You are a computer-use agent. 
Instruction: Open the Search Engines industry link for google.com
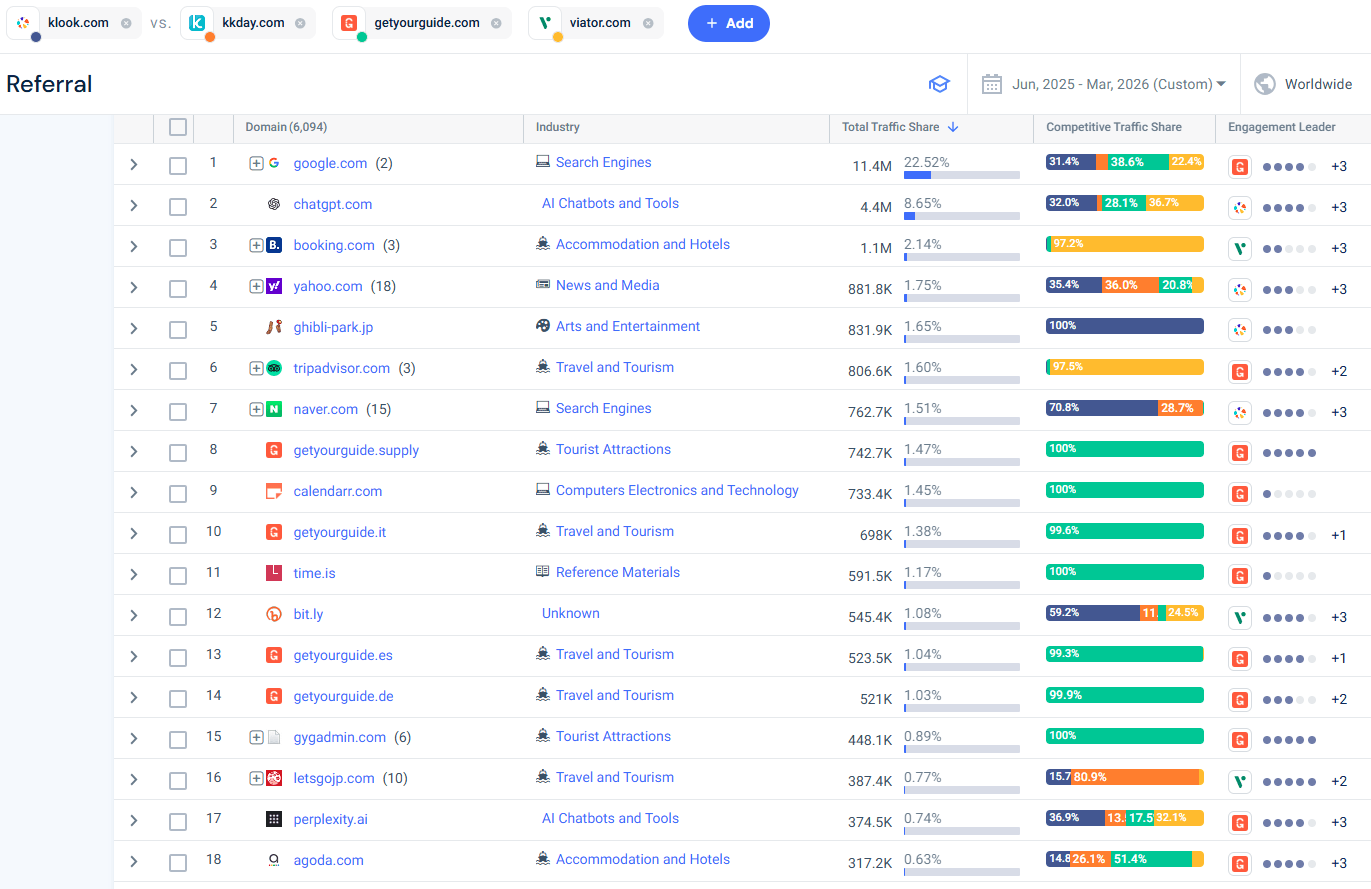(603, 162)
